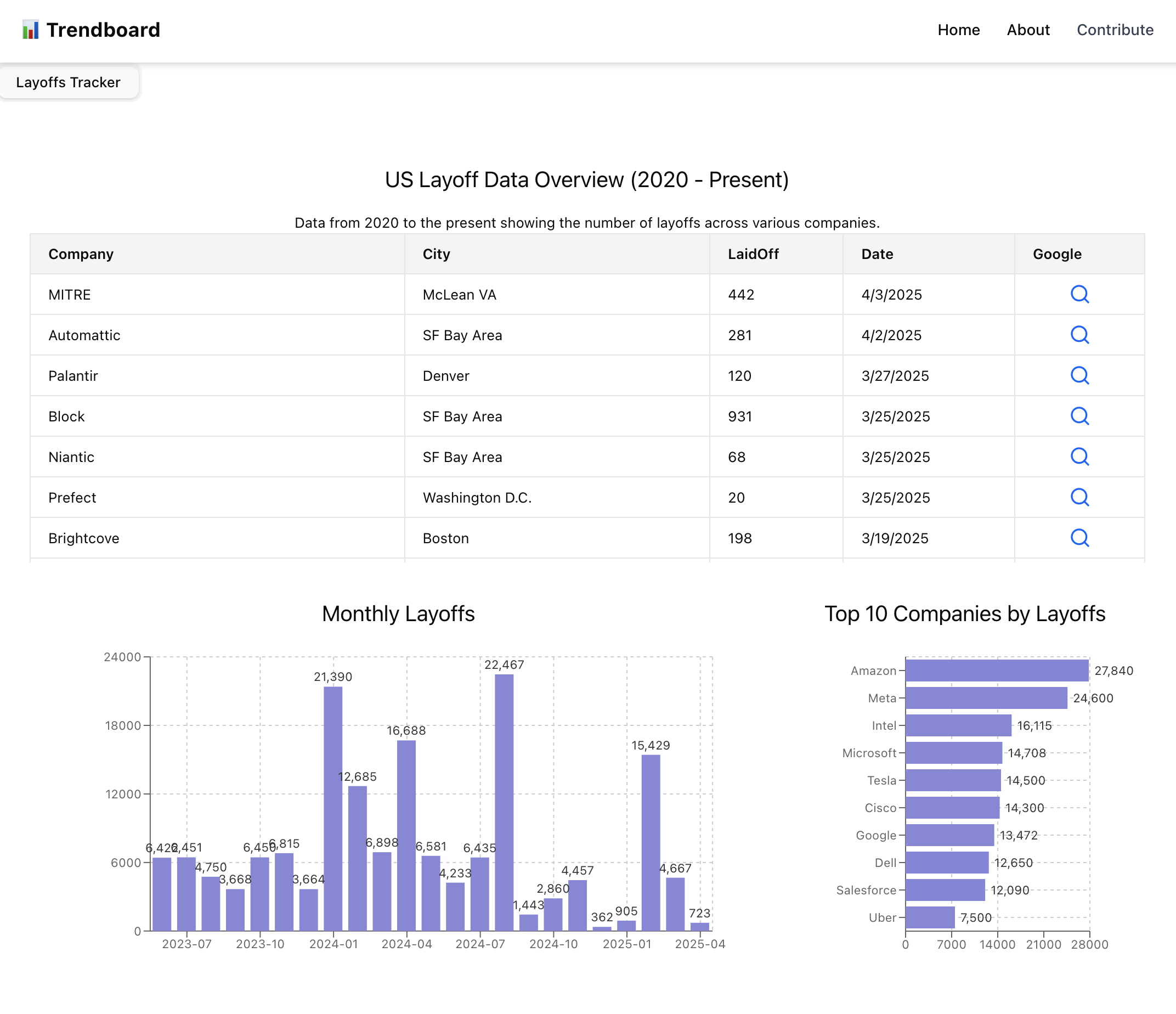This screenshot has height=1014, width=1176.
Task: Select the Block company cell
Action: pyautogui.click(x=217, y=416)
